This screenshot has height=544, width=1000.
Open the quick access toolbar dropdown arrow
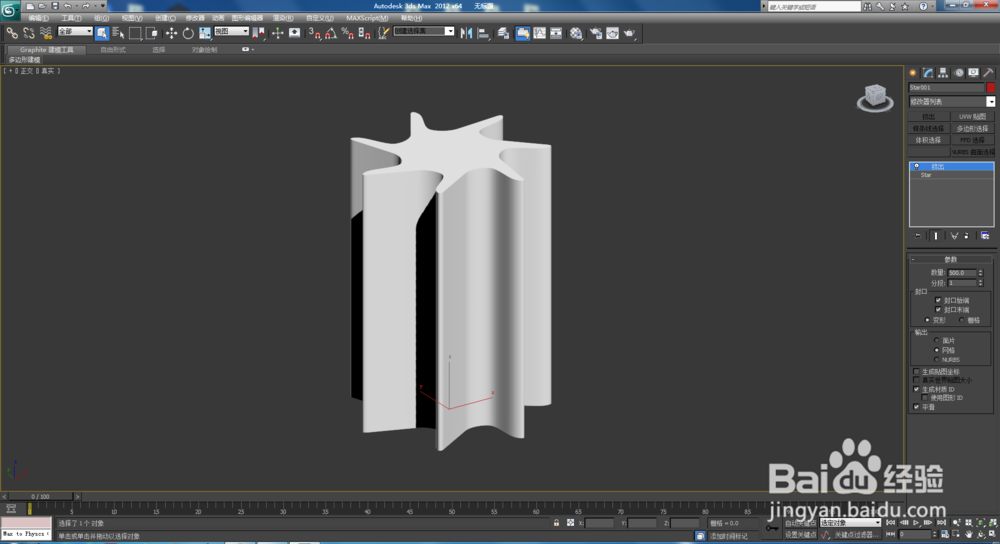[103, 6]
